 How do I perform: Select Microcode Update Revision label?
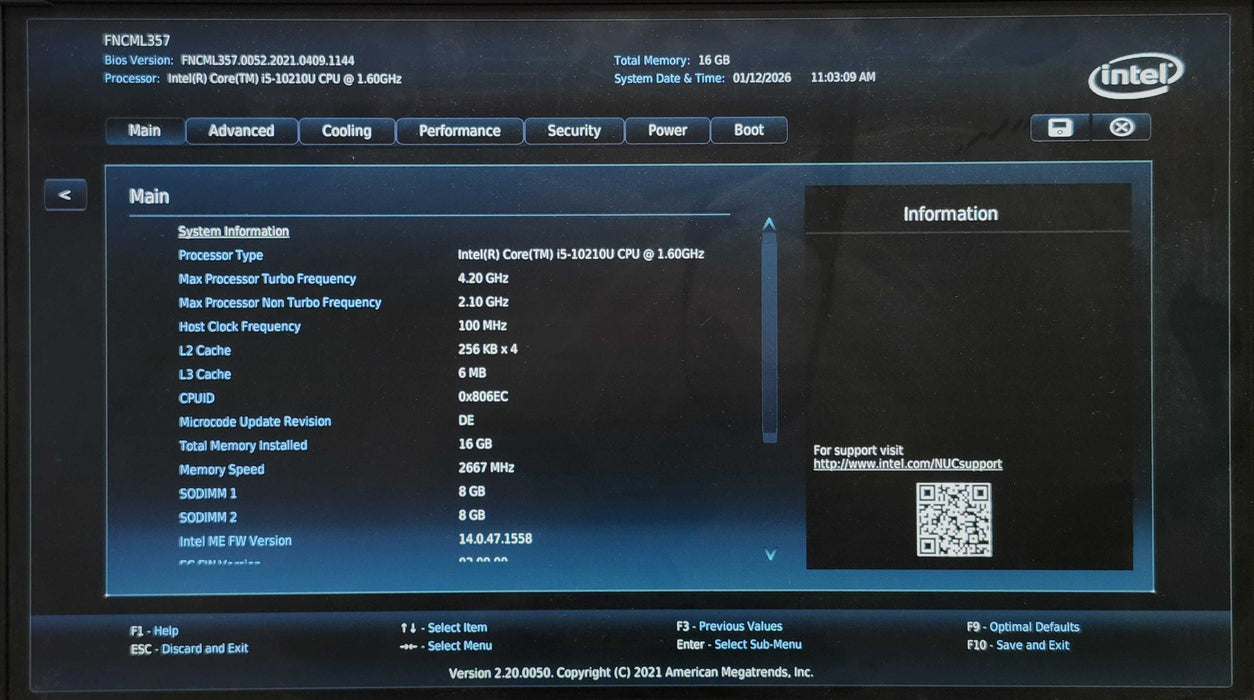click(x=254, y=421)
